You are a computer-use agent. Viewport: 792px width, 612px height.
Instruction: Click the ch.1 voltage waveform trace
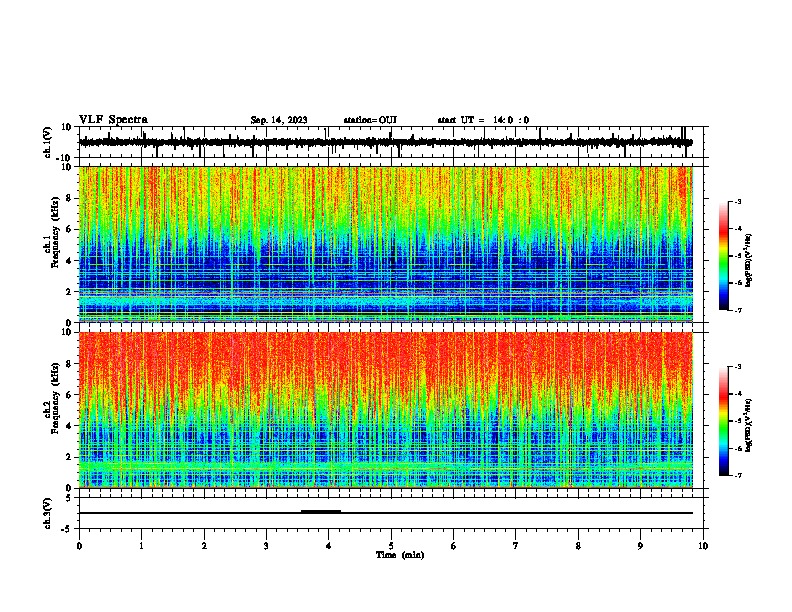coord(385,142)
